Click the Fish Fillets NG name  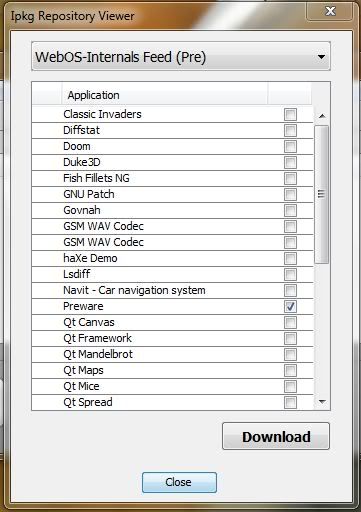point(96,178)
